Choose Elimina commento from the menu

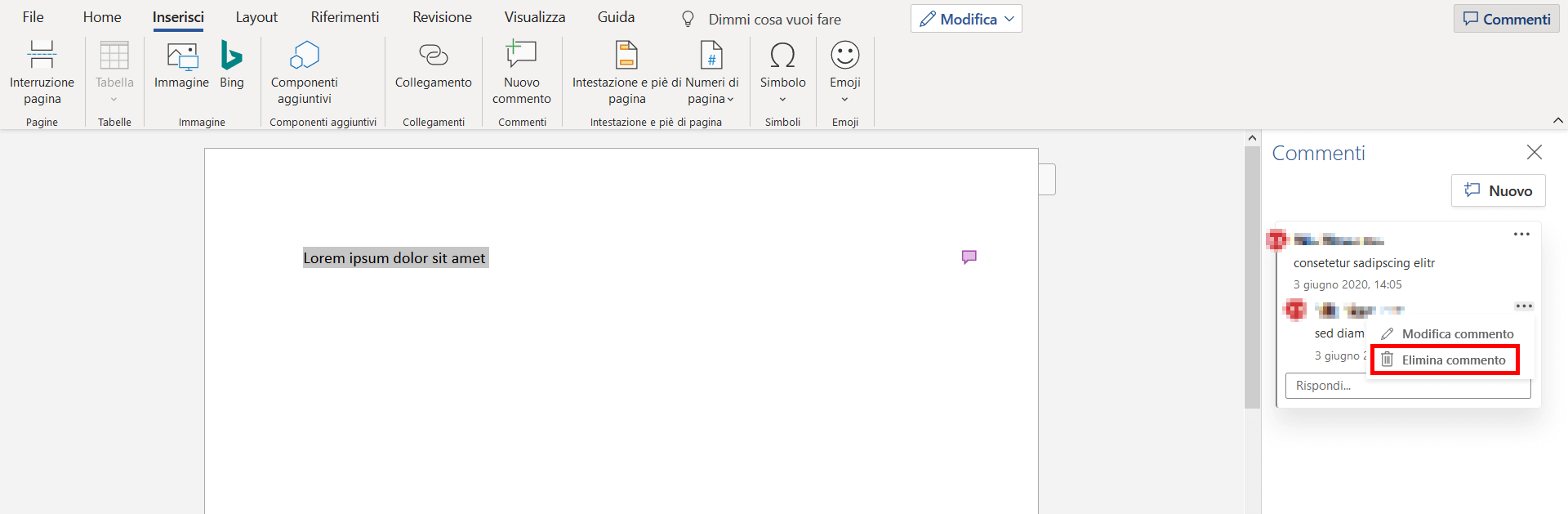(1445, 360)
